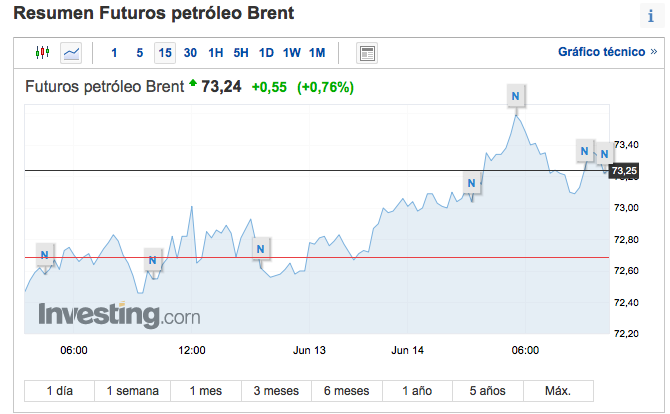This screenshot has width=670, height=414.
Task: Switch range to 1 año
Action: coord(417,390)
